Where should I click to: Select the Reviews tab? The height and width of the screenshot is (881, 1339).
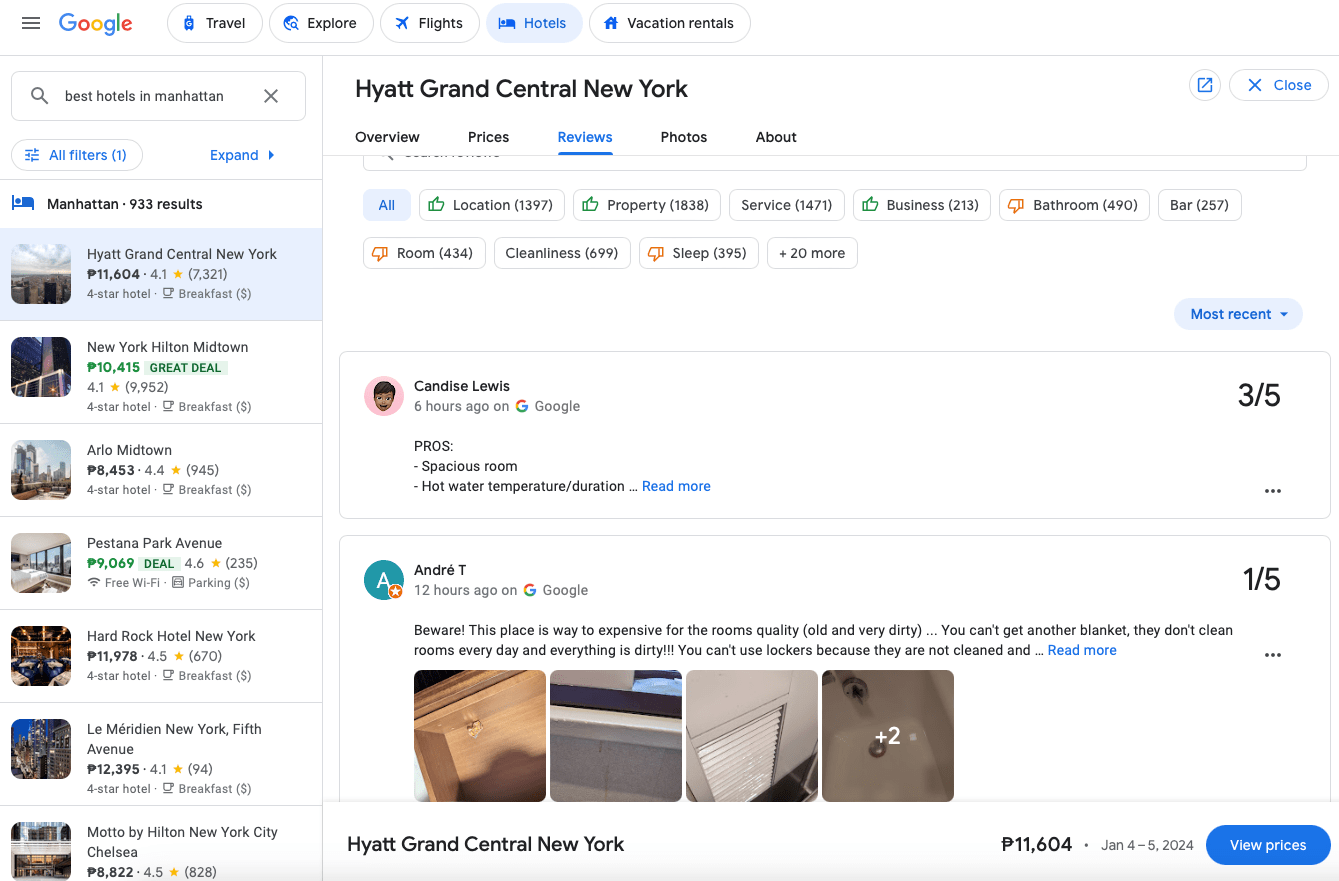(585, 137)
